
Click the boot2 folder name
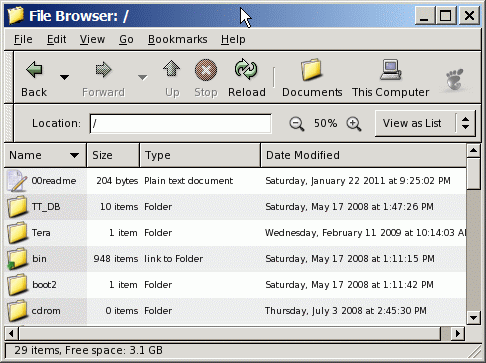44,285
